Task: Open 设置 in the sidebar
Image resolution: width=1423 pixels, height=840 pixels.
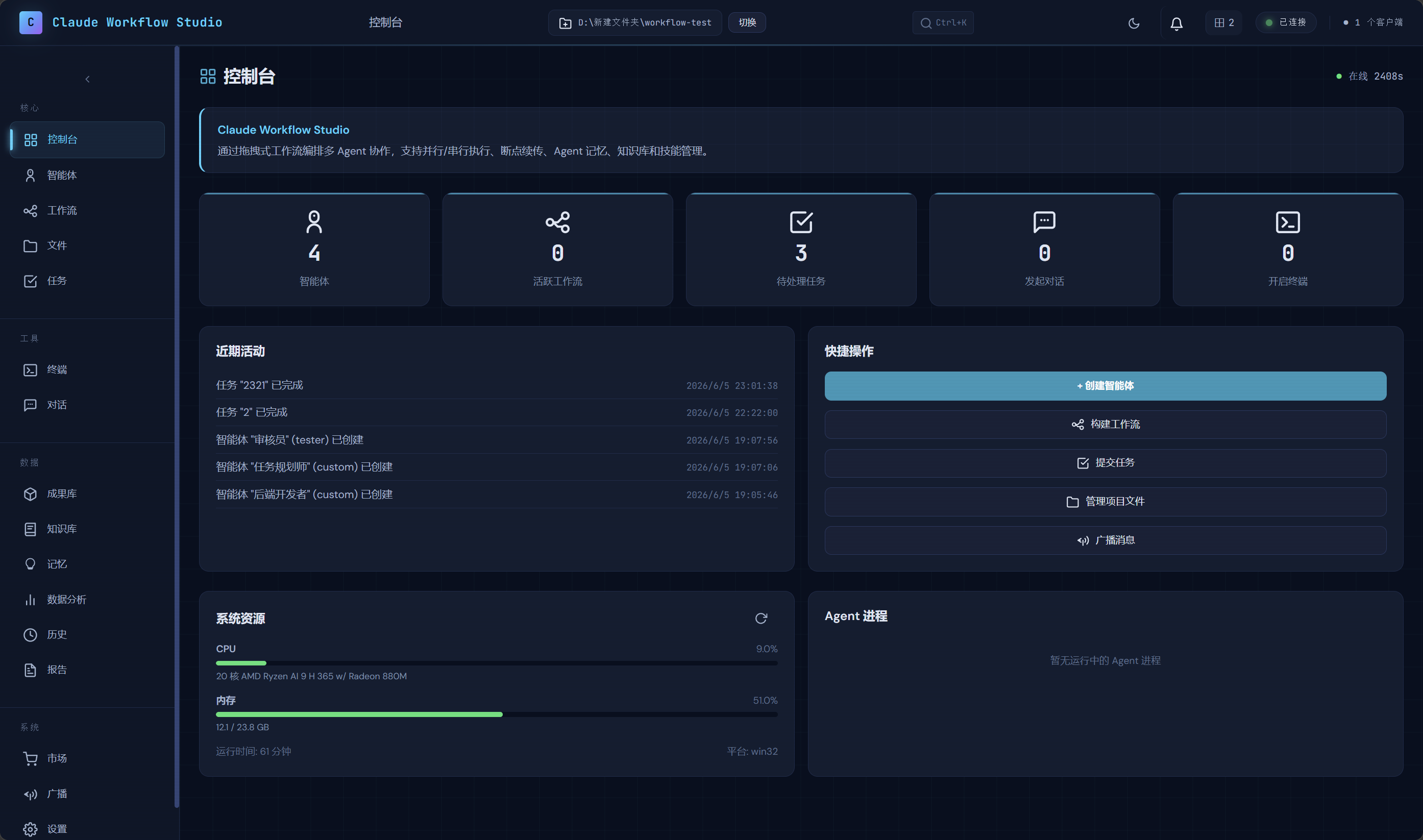Action: click(87, 829)
